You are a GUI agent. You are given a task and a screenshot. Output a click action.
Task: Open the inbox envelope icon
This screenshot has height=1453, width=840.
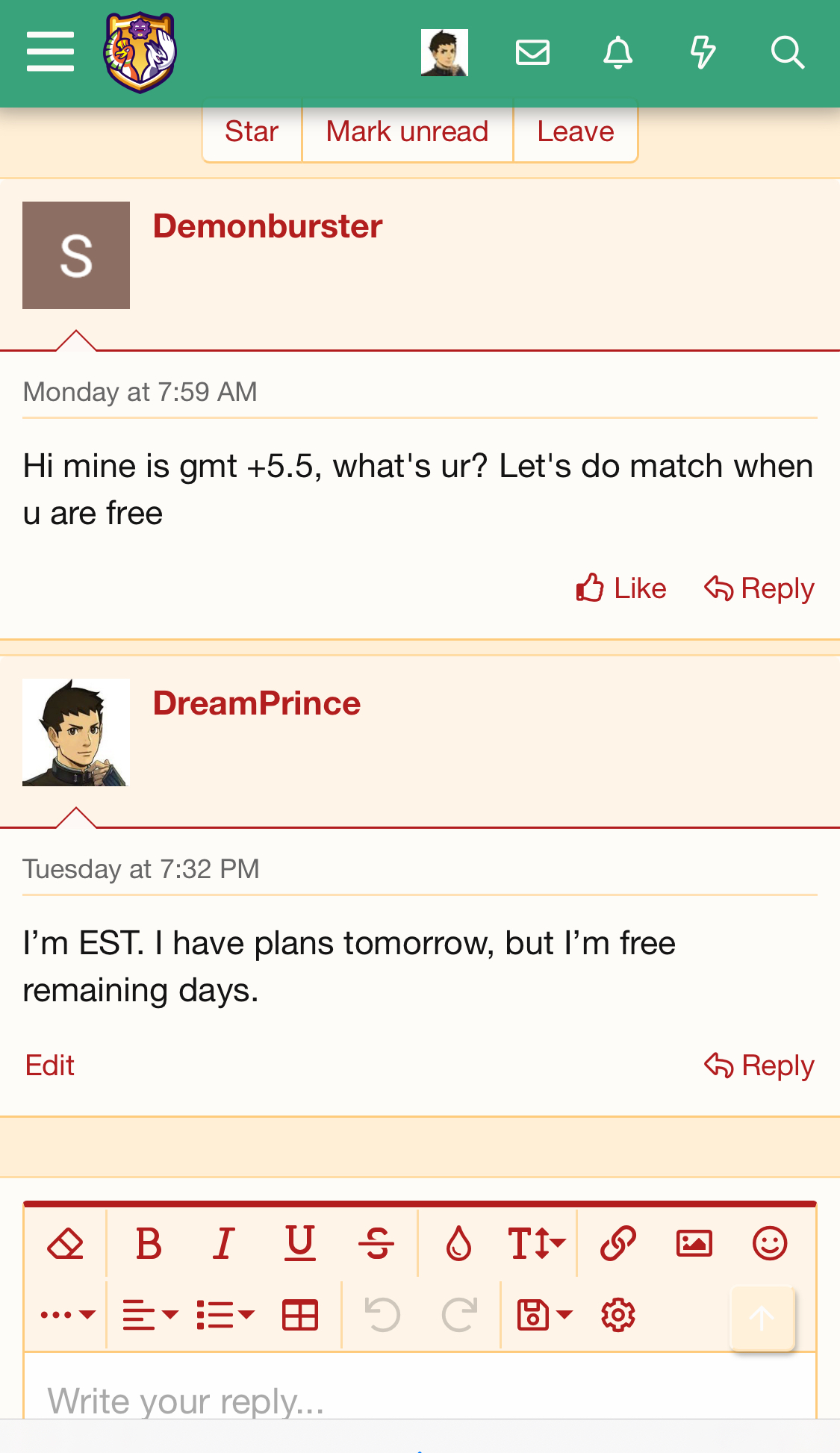(532, 53)
